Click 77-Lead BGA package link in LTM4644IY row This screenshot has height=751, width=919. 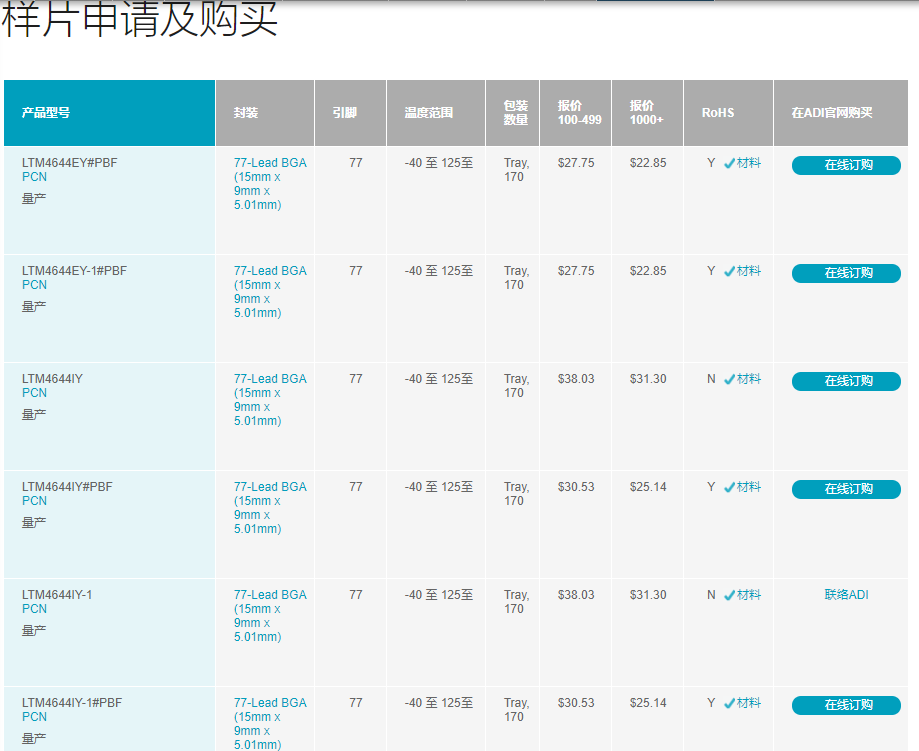pos(270,399)
